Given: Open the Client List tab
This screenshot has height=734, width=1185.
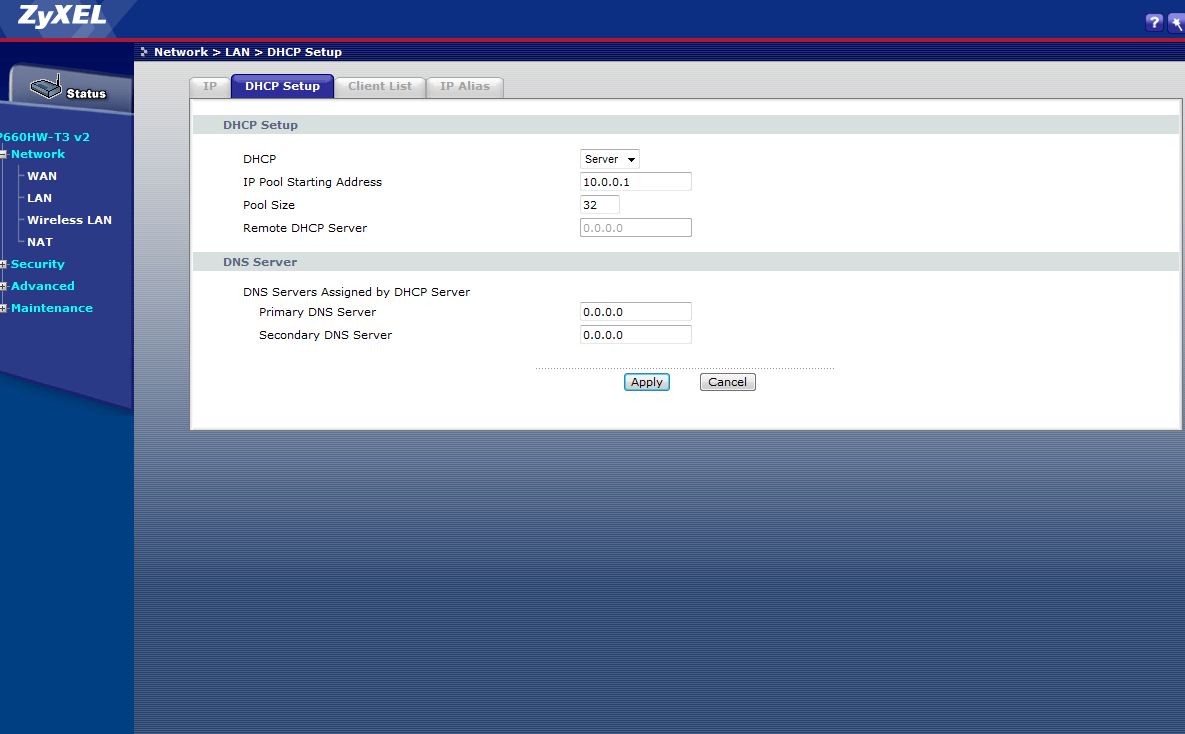Looking at the screenshot, I should pyautogui.click(x=379, y=86).
